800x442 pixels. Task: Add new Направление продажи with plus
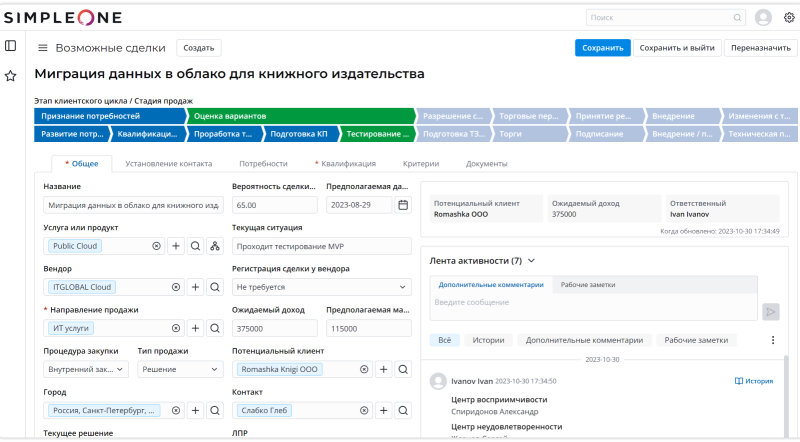[x=195, y=328]
